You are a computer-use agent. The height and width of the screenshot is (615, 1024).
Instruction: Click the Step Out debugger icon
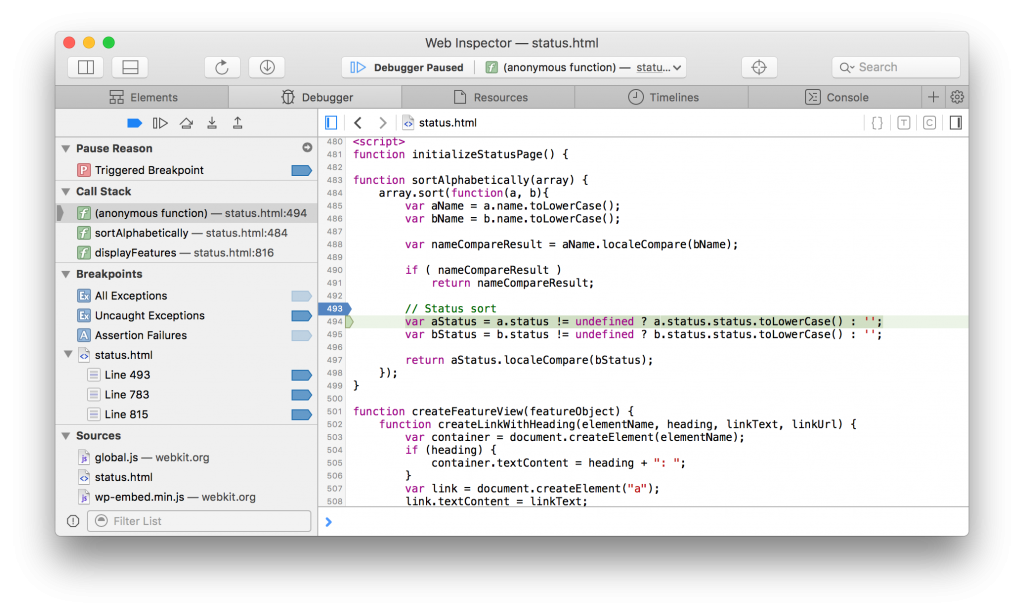238,123
